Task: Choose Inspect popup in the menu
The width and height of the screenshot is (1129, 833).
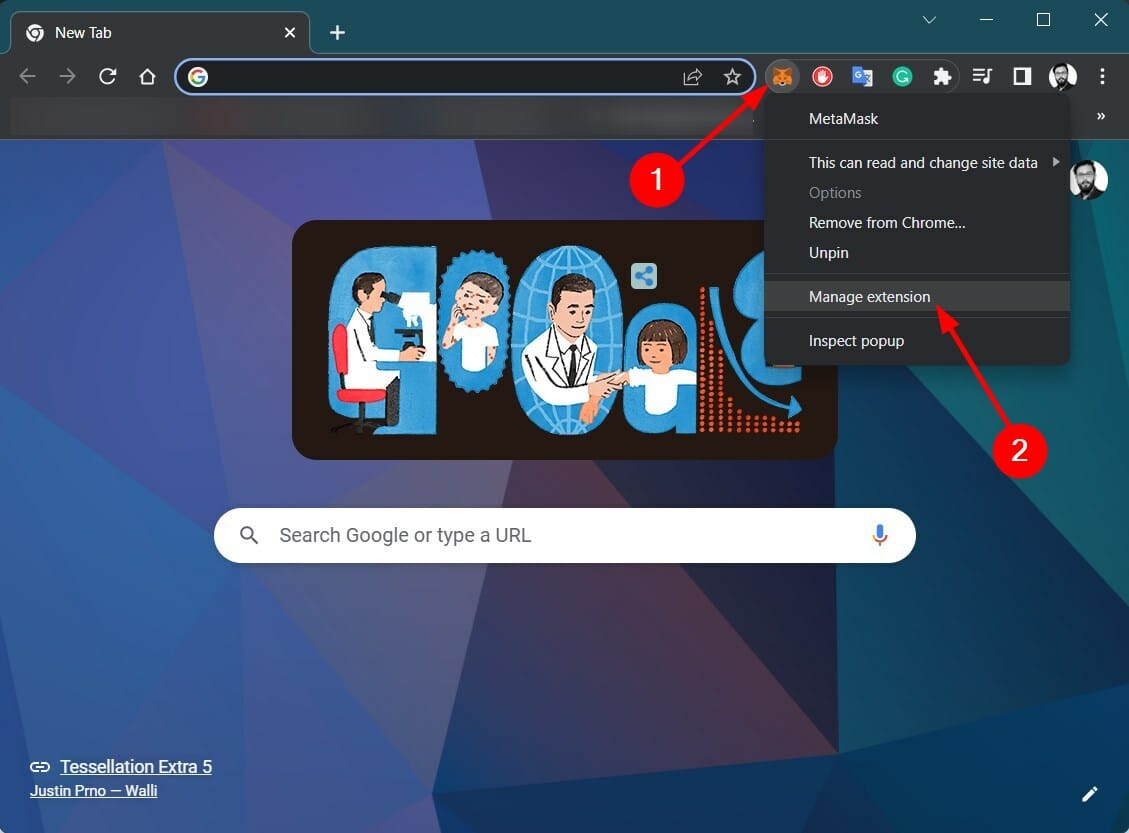Action: (856, 340)
